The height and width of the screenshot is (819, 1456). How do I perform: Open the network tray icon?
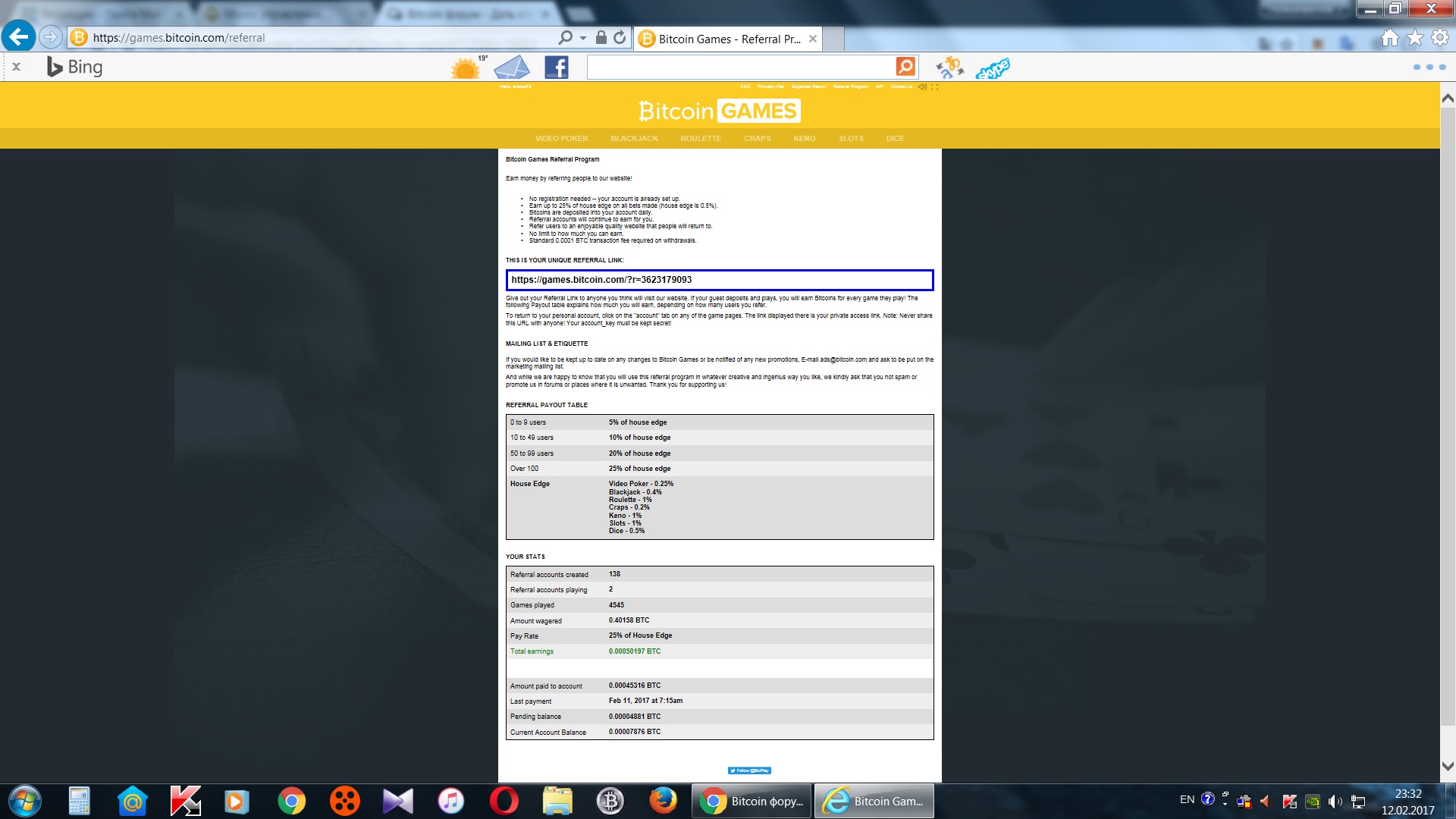click(1358, 801)
